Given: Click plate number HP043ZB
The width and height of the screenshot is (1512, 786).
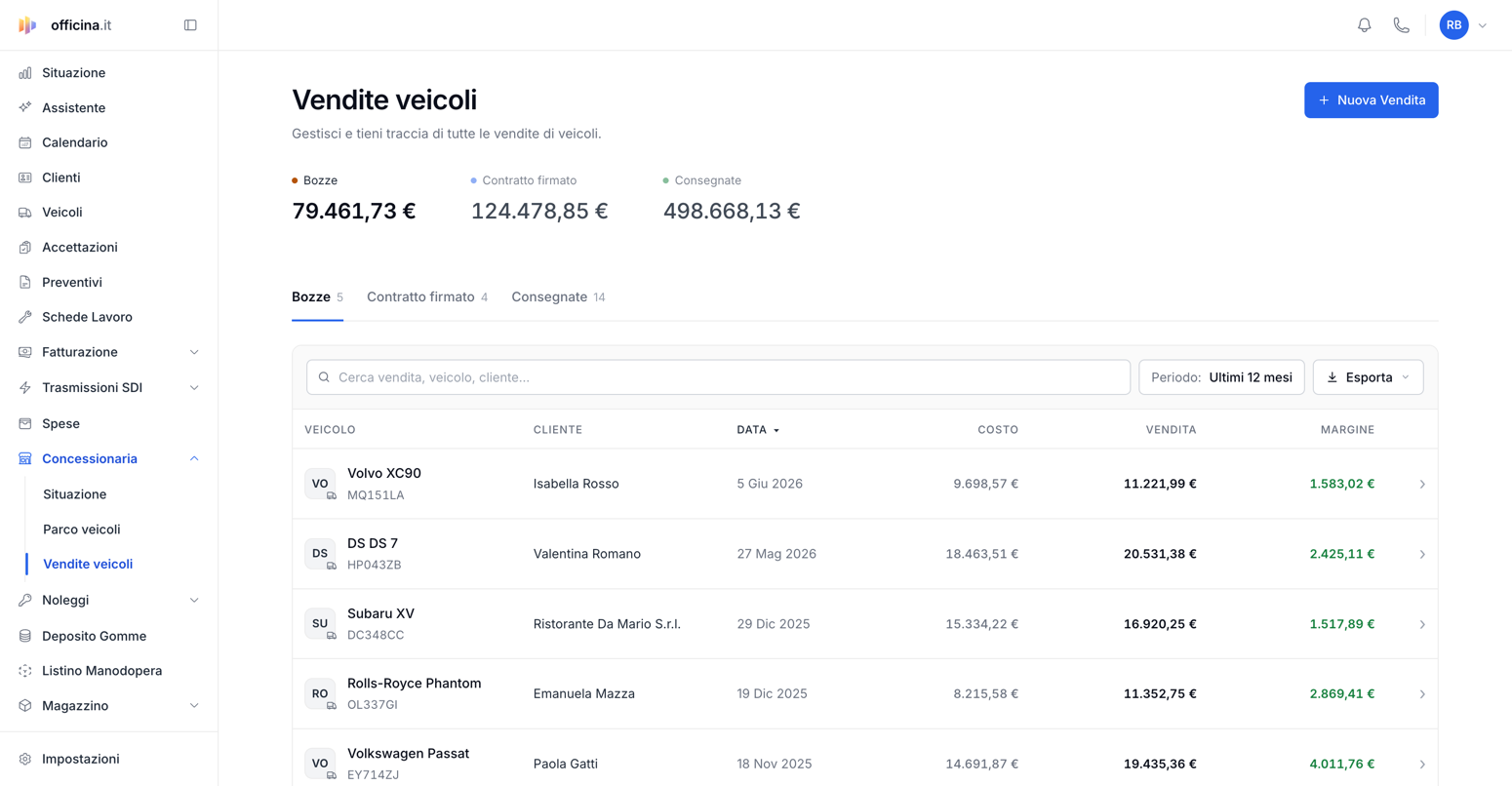Looking at the screenshot, I should tap(375, 565).
